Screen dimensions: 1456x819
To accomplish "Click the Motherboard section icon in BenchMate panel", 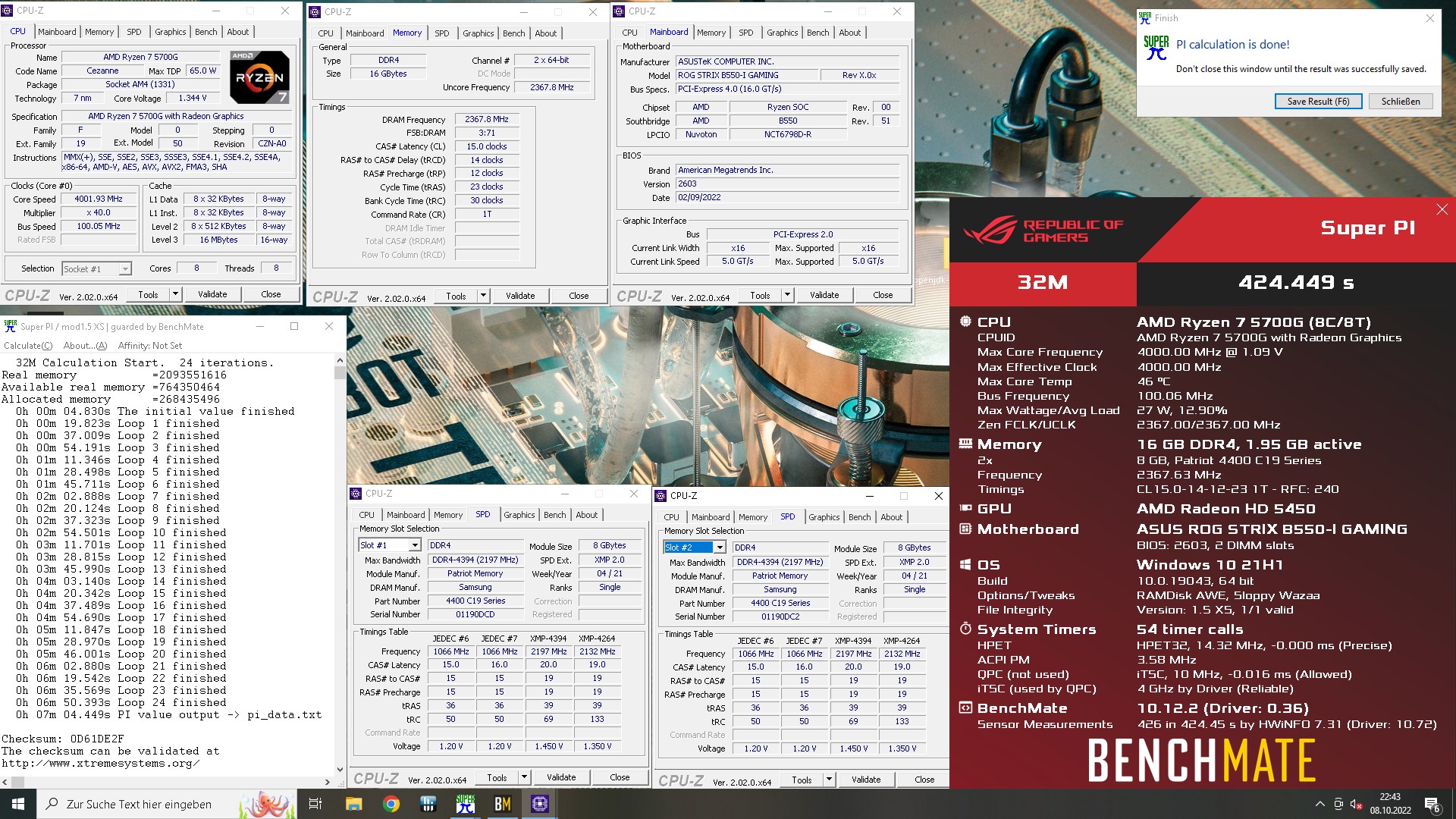I will point(965,529).
